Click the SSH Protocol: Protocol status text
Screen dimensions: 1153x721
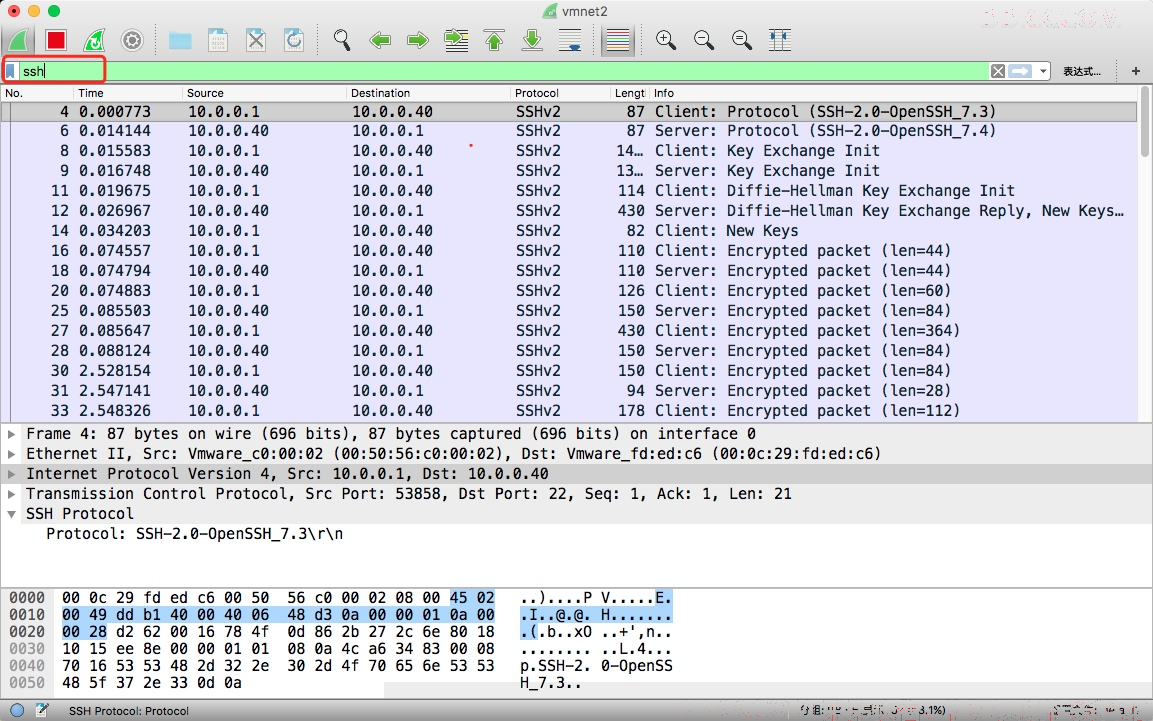pyautogui.click(x=129, y=711)
